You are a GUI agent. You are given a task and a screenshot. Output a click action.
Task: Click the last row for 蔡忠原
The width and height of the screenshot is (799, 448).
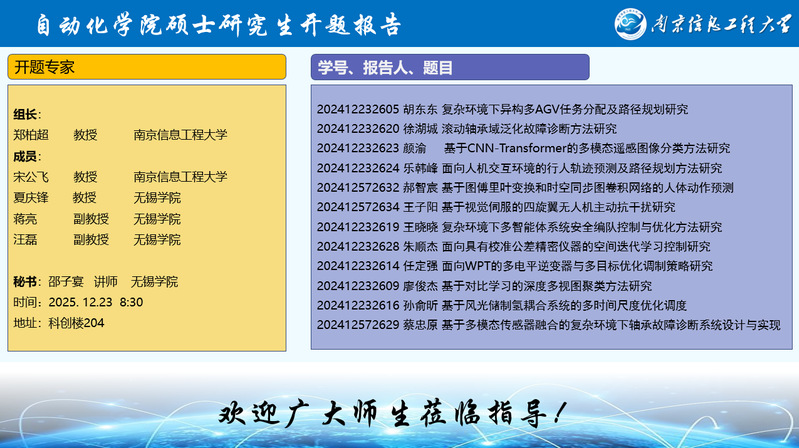(x=548, y=325)
